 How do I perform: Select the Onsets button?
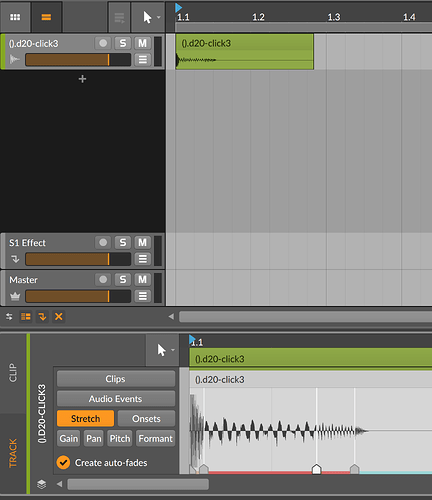pyautogui.click(x=146, y=419)
